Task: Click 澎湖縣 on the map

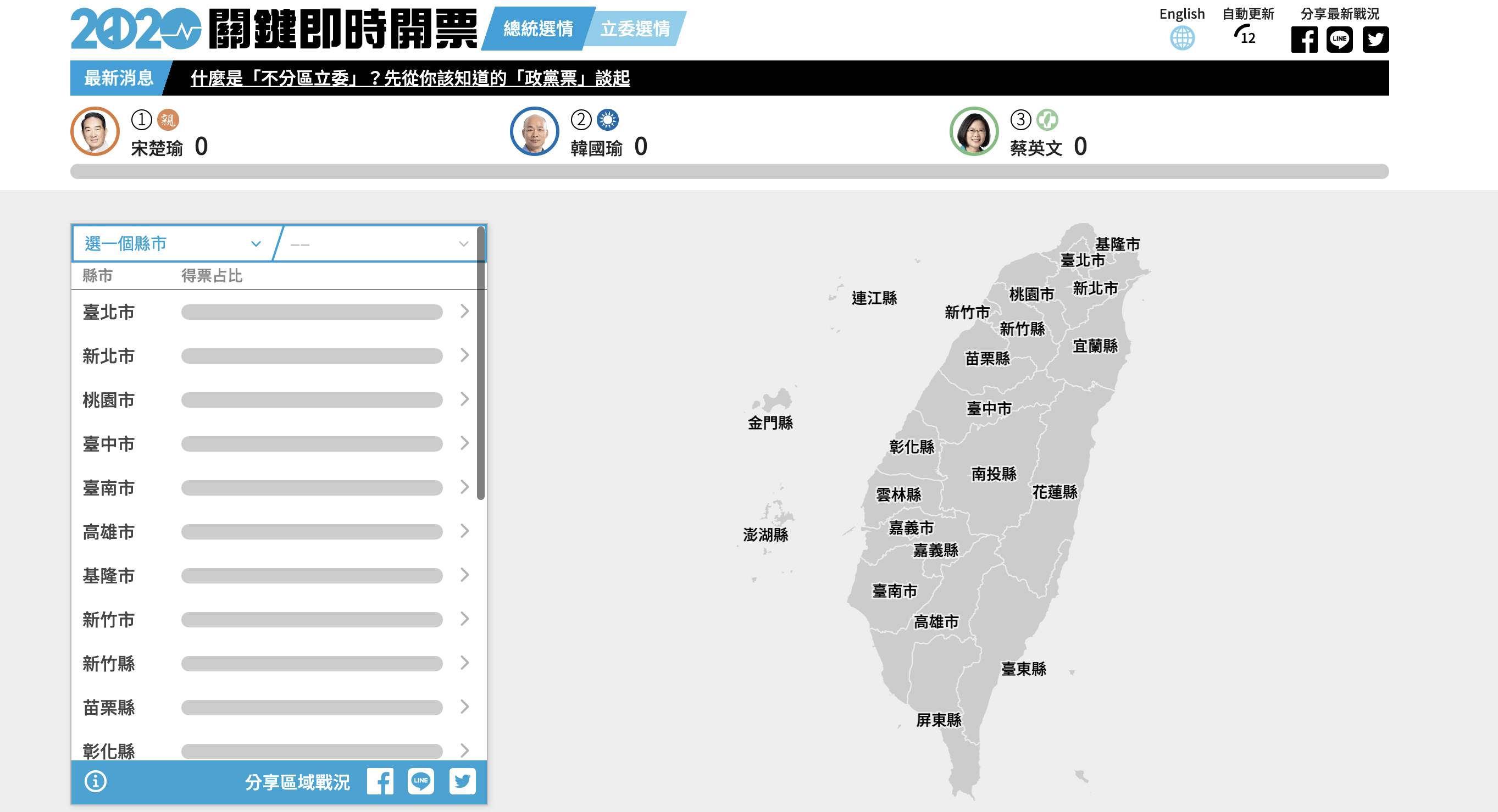Action: pyautogui.click(x=766, y=535)
